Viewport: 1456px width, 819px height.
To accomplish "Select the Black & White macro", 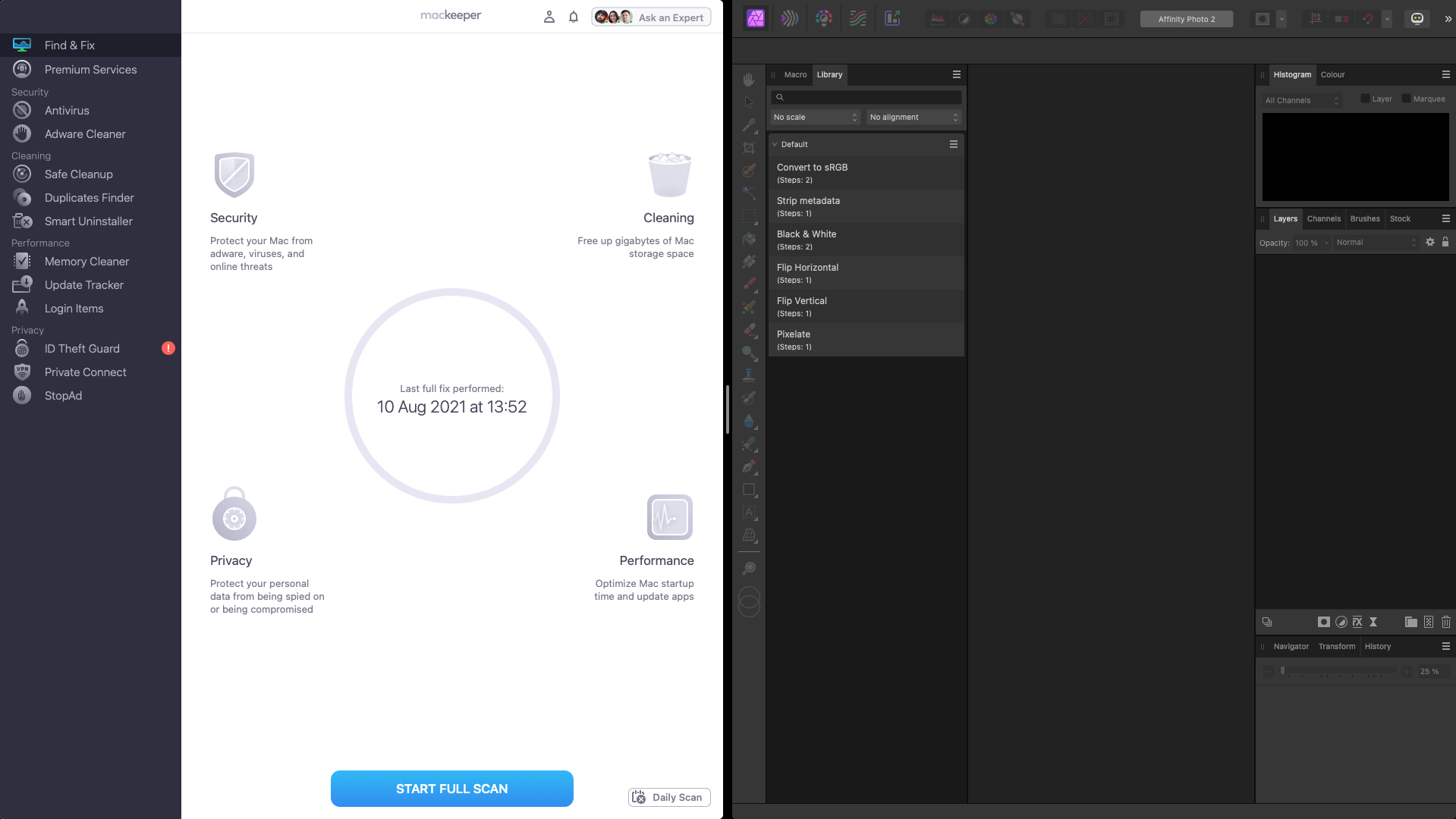I will click(x=866, y=240).
